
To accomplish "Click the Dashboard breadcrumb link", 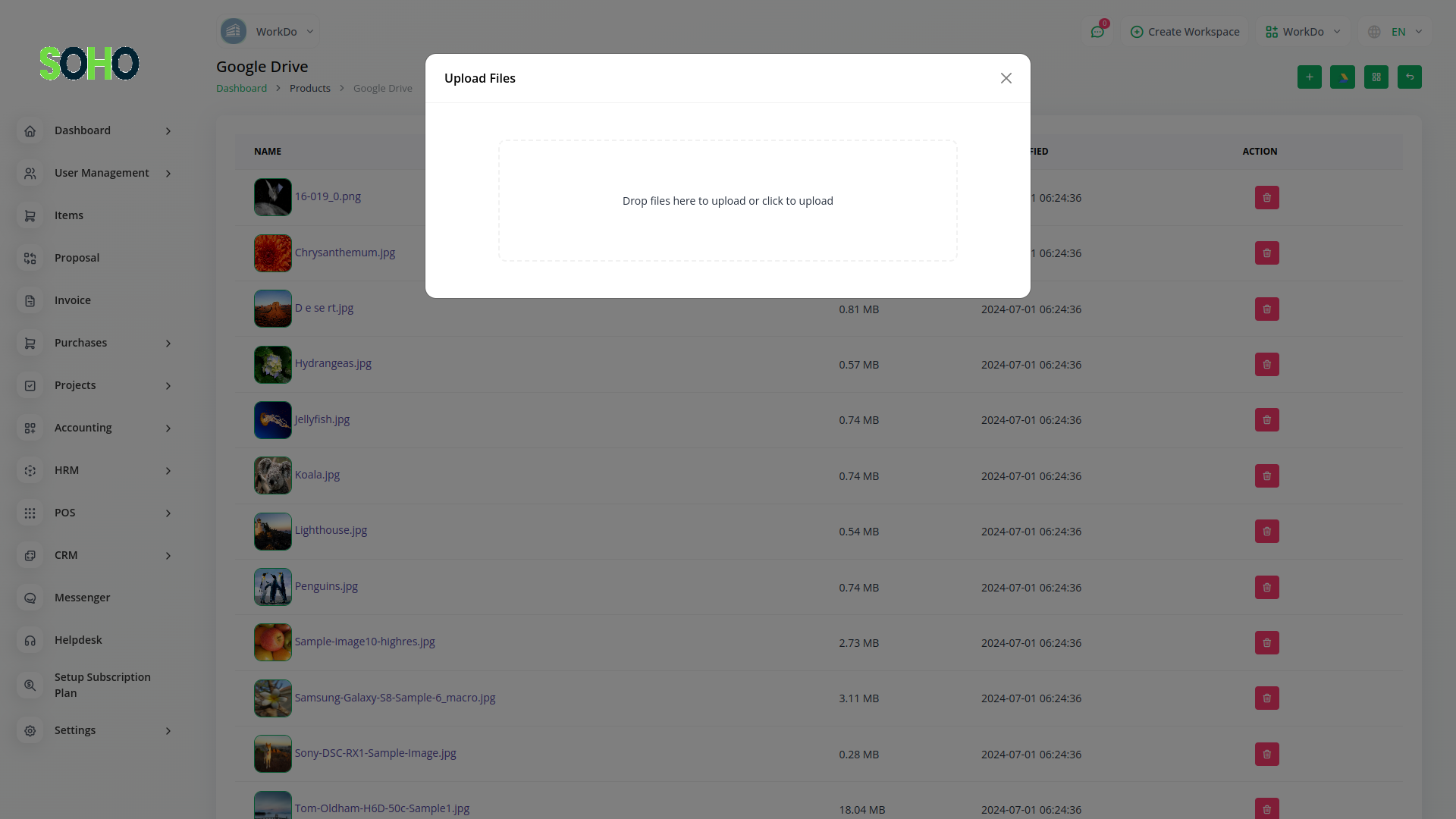I will [x=241, y=88].
